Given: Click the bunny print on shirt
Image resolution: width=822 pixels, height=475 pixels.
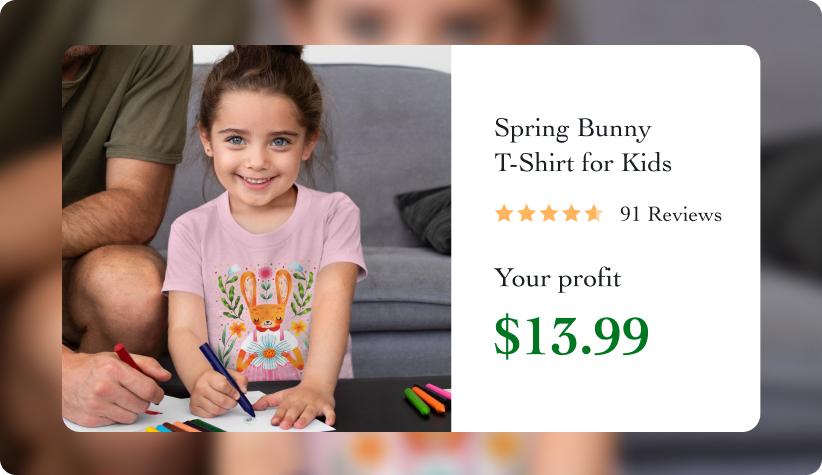Looking at the screenshot, I should [267, 320].
